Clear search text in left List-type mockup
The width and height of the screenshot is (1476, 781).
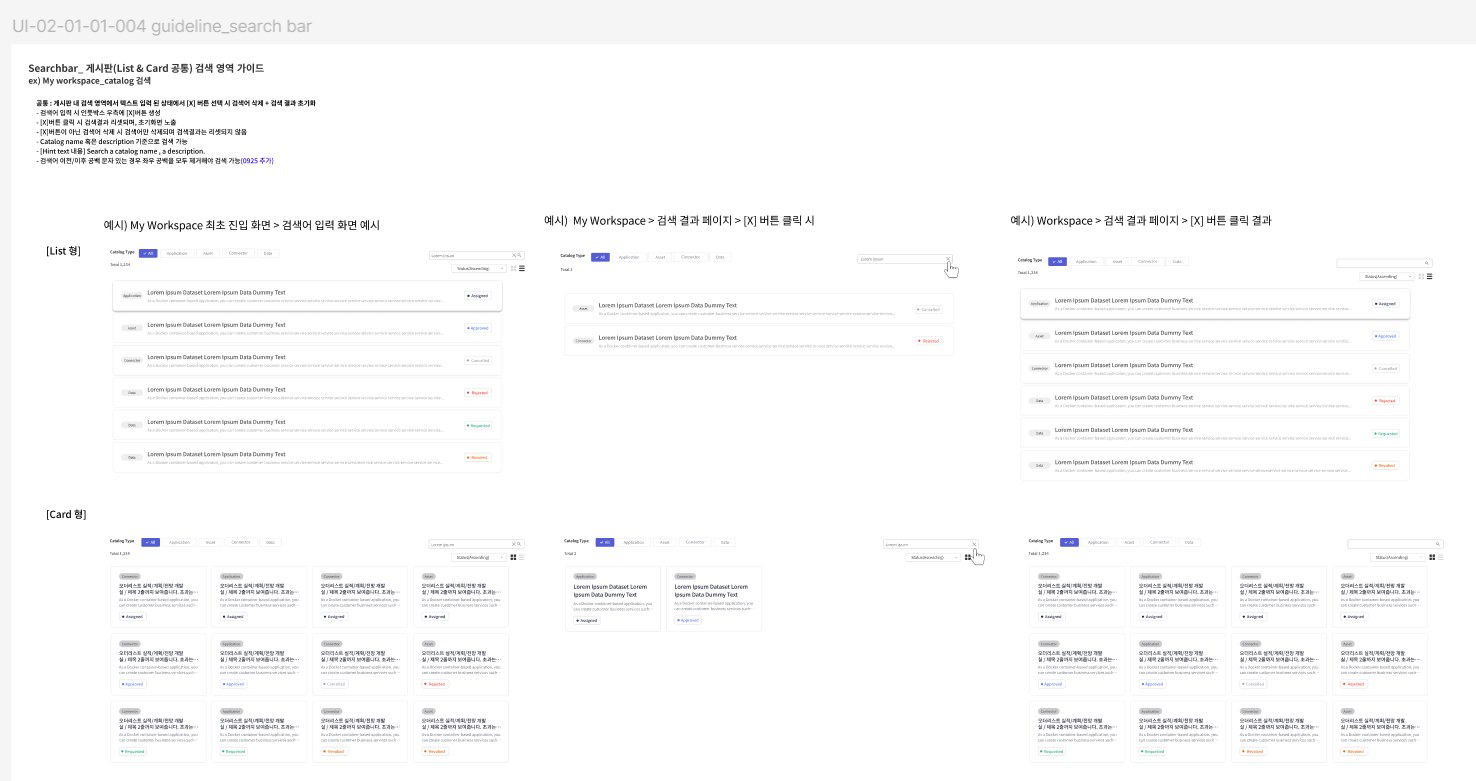(515, 256)
